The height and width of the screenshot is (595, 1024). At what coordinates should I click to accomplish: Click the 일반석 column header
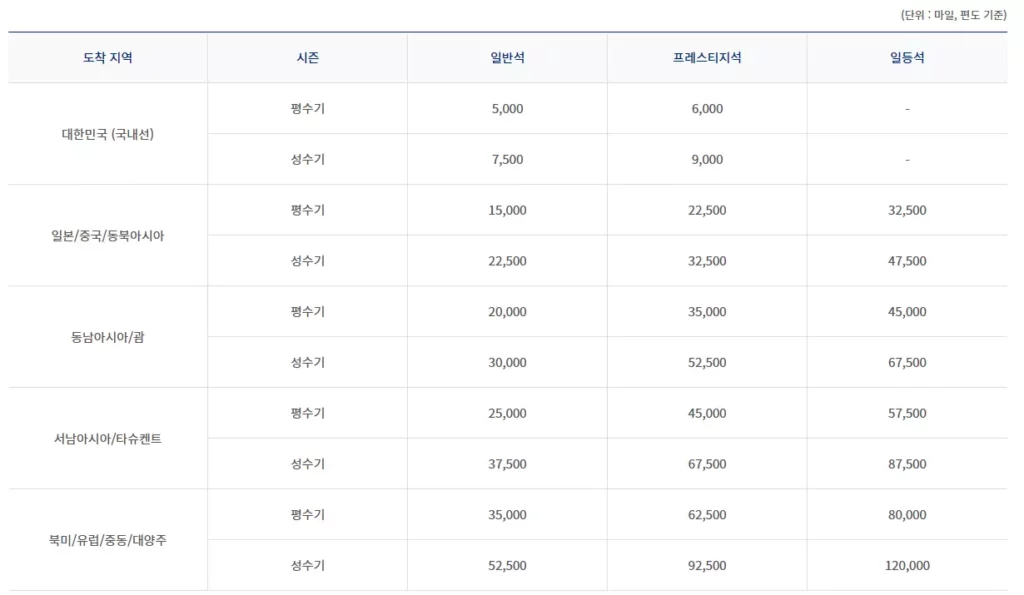(x=507, y=57)
